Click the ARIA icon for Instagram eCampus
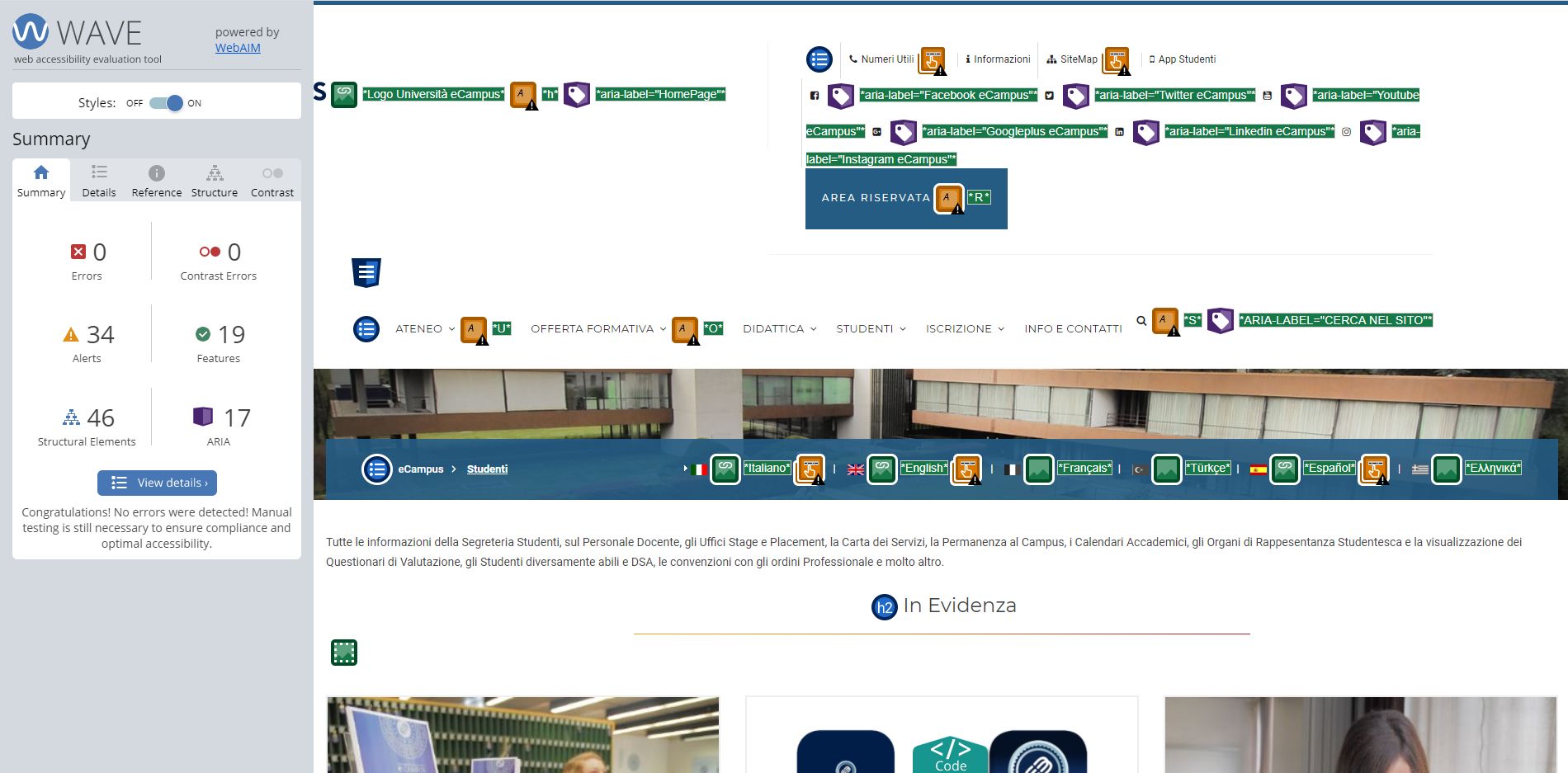This screenshot has height=773, width=1568. point(1373,132)
